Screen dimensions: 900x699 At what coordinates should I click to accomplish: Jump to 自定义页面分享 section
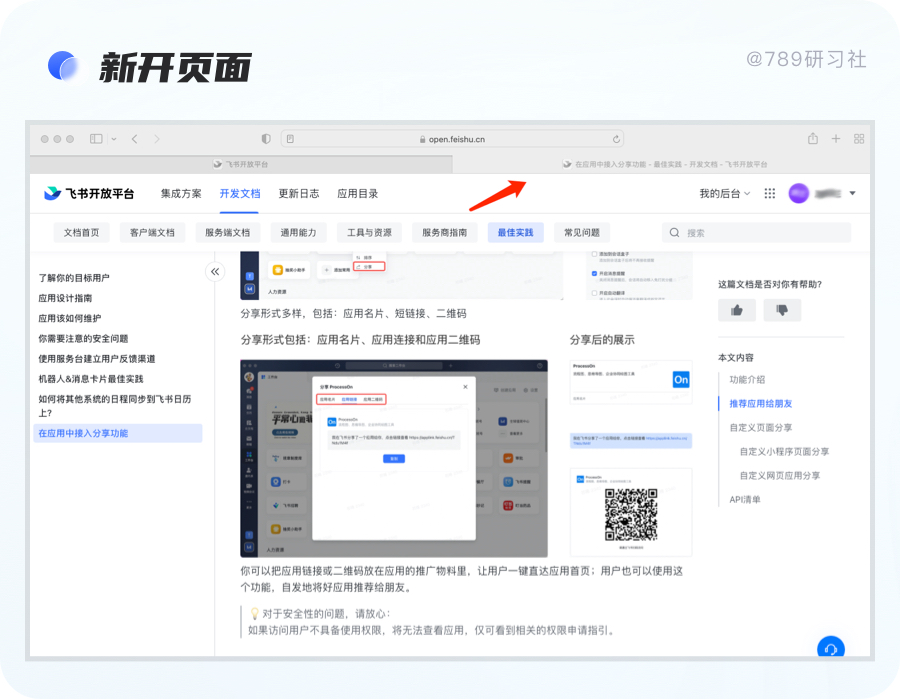pos(761,428)
